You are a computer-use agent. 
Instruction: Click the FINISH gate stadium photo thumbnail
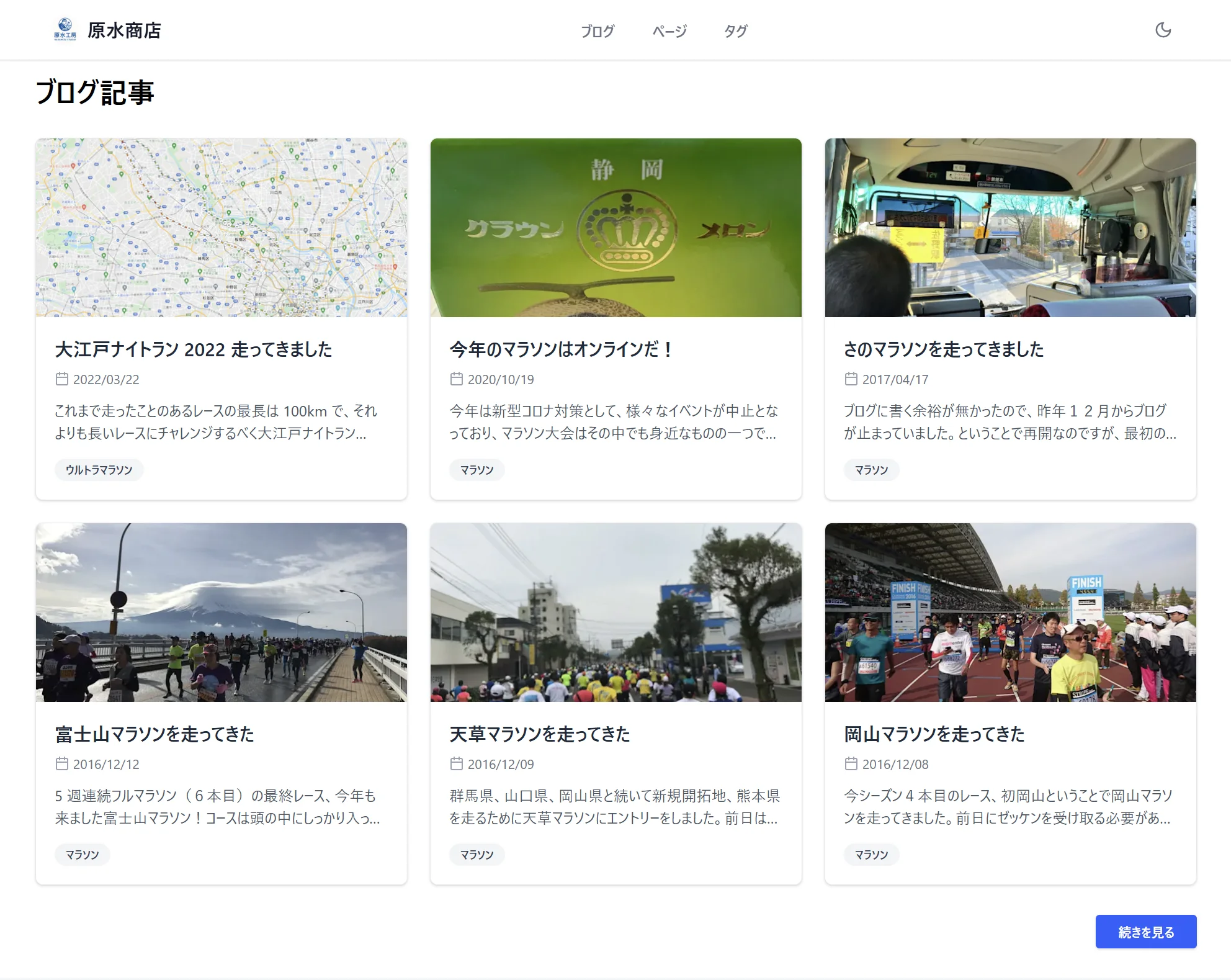(x=1011, y=613)
